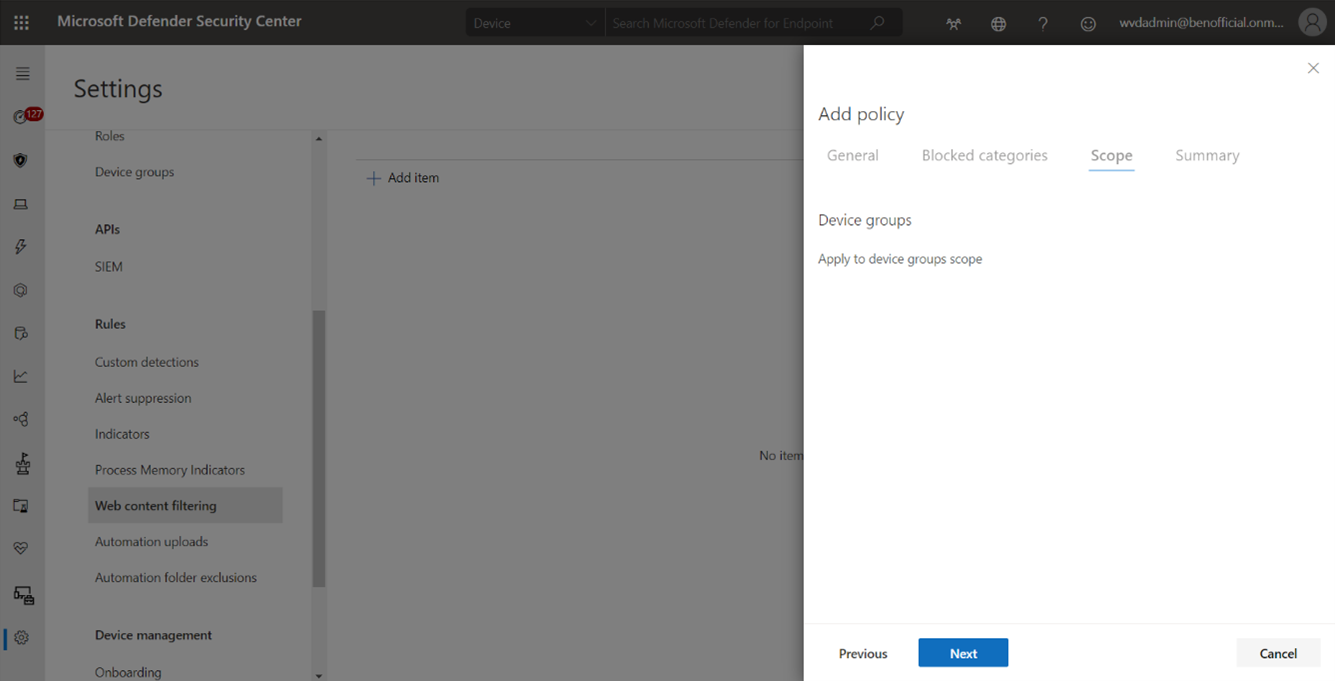Screen dimensions: 1335x681
Task: Click the Previous button
Action: pyautogui.click(x=863, y=653)
